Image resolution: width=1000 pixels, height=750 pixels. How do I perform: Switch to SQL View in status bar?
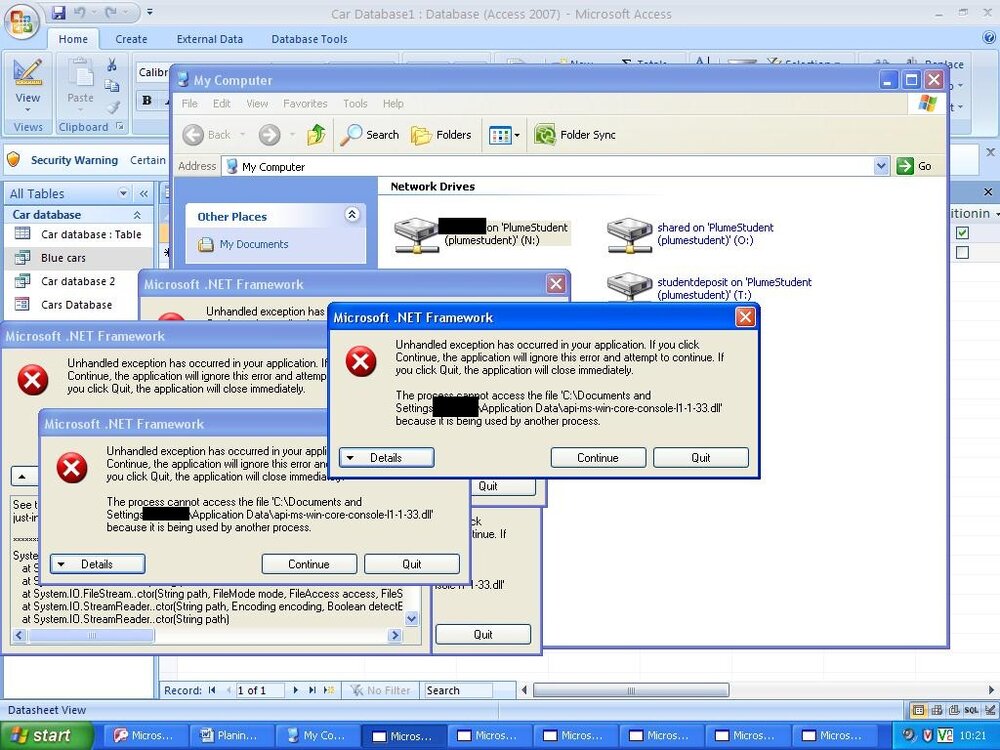(971, 710)
